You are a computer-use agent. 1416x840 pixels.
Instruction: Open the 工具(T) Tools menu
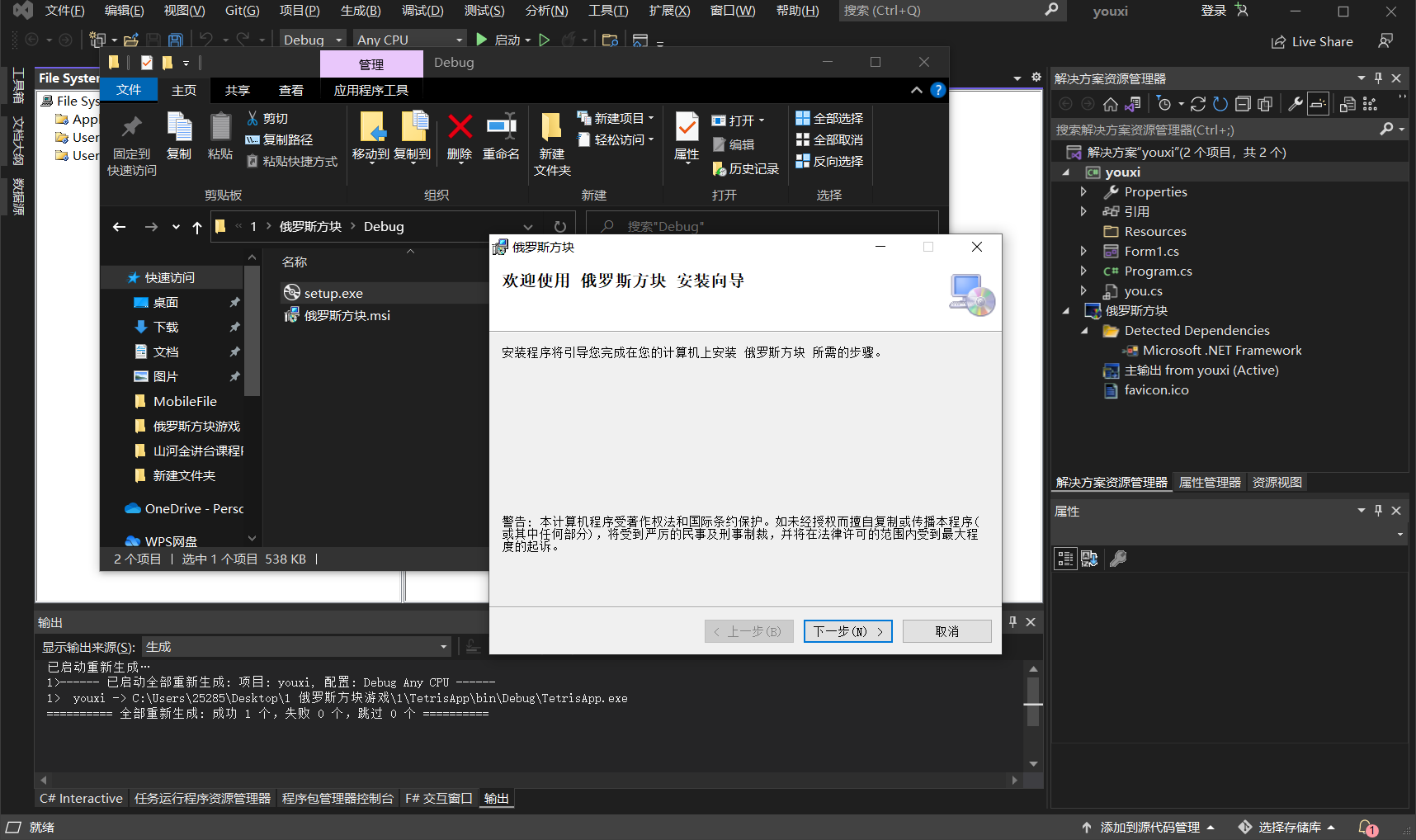(x=608, y=11)
